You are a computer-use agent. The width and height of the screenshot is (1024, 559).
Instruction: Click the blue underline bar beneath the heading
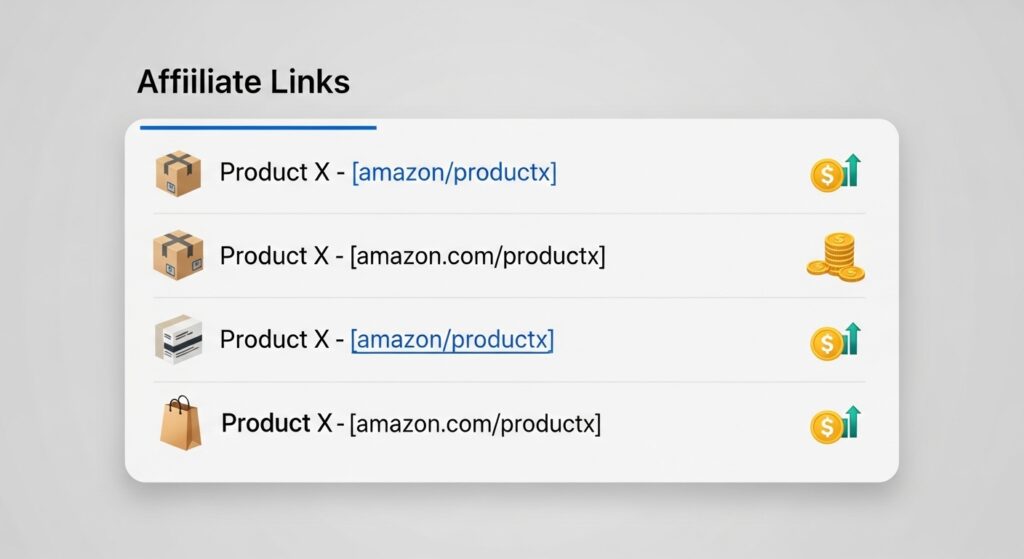[258, 128]
